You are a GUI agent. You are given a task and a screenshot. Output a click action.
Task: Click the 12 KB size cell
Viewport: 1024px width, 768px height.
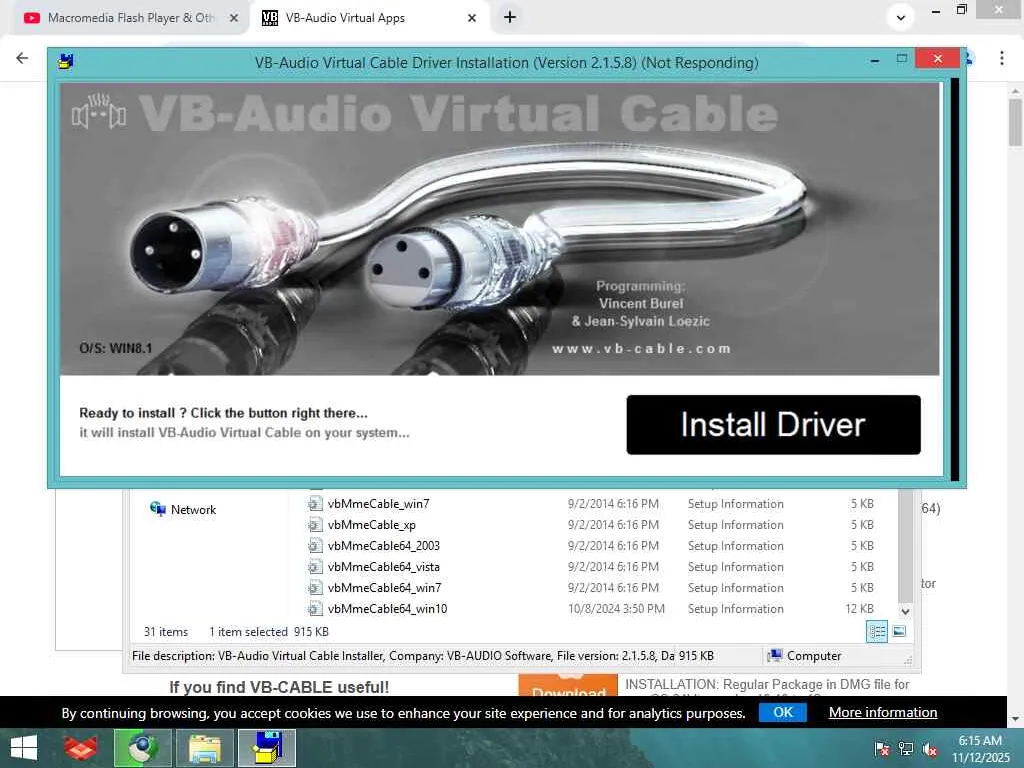[859, 608]
